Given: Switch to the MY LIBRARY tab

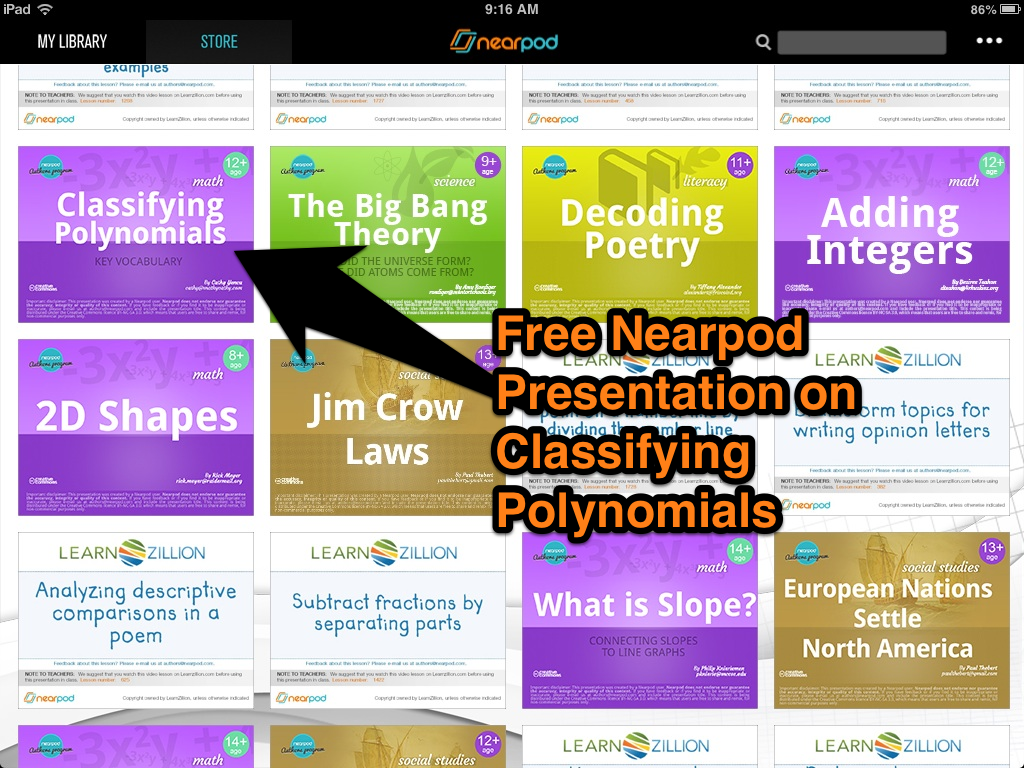Looking at the screenshot, I should 72,42.
